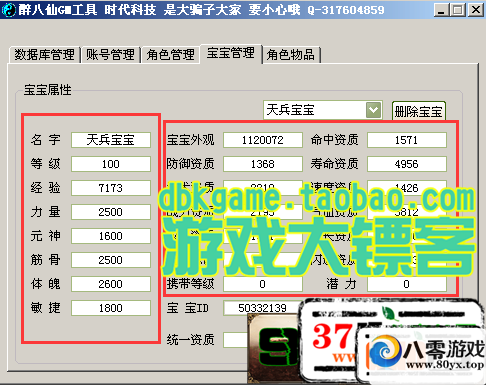Screen dimensions: 486x385
Task: Click the 删除宝宝 button
Action: click(x=418, y=111)
